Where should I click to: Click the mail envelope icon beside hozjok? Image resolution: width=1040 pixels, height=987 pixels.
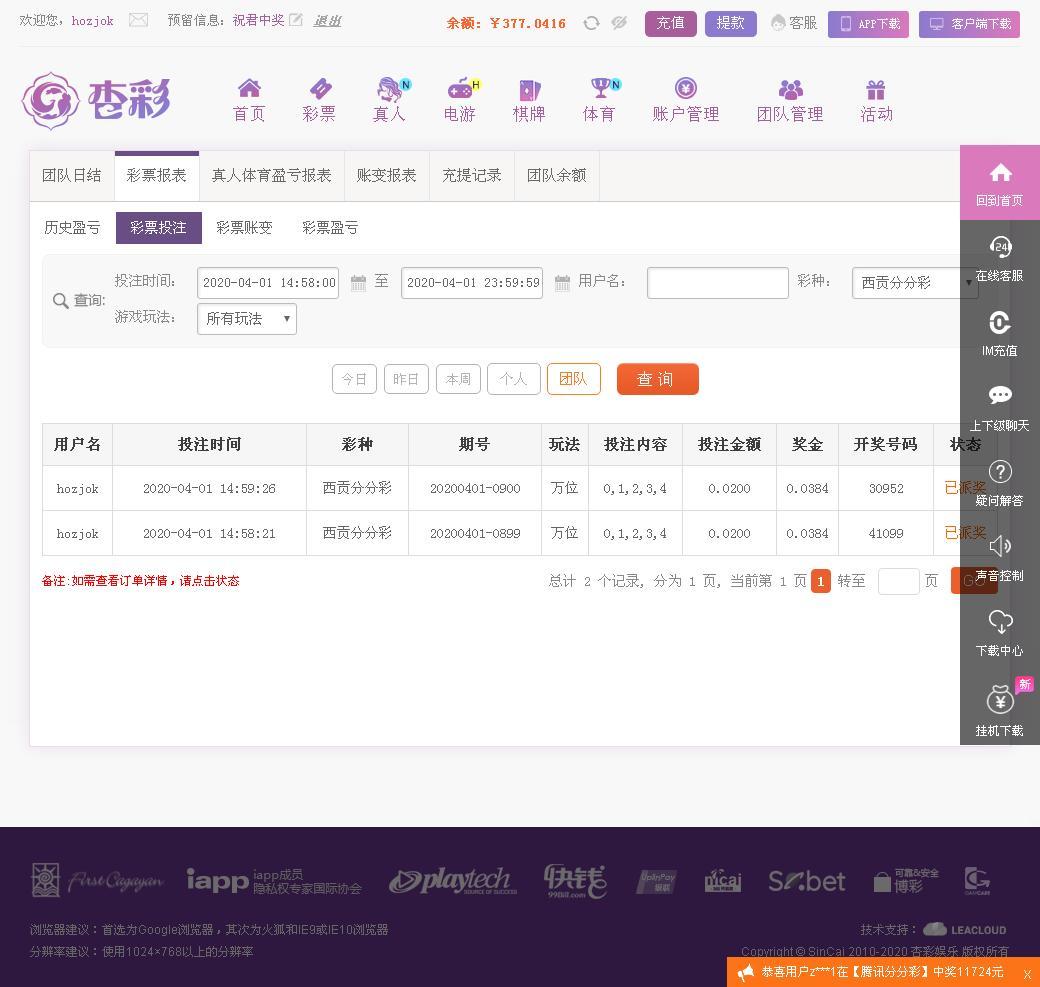(x=138, y=20)
